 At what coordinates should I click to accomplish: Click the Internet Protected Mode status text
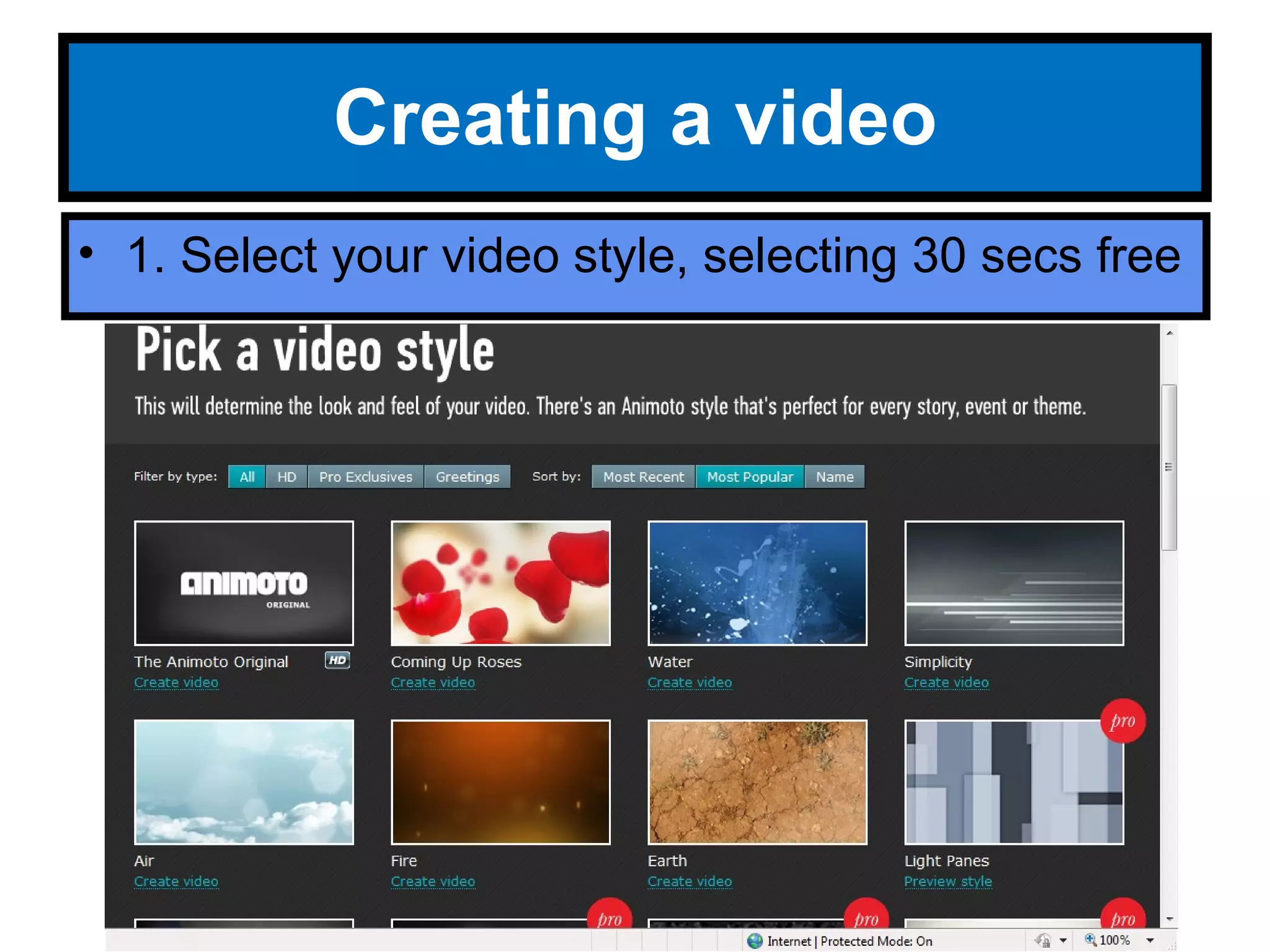pos(850,941)
